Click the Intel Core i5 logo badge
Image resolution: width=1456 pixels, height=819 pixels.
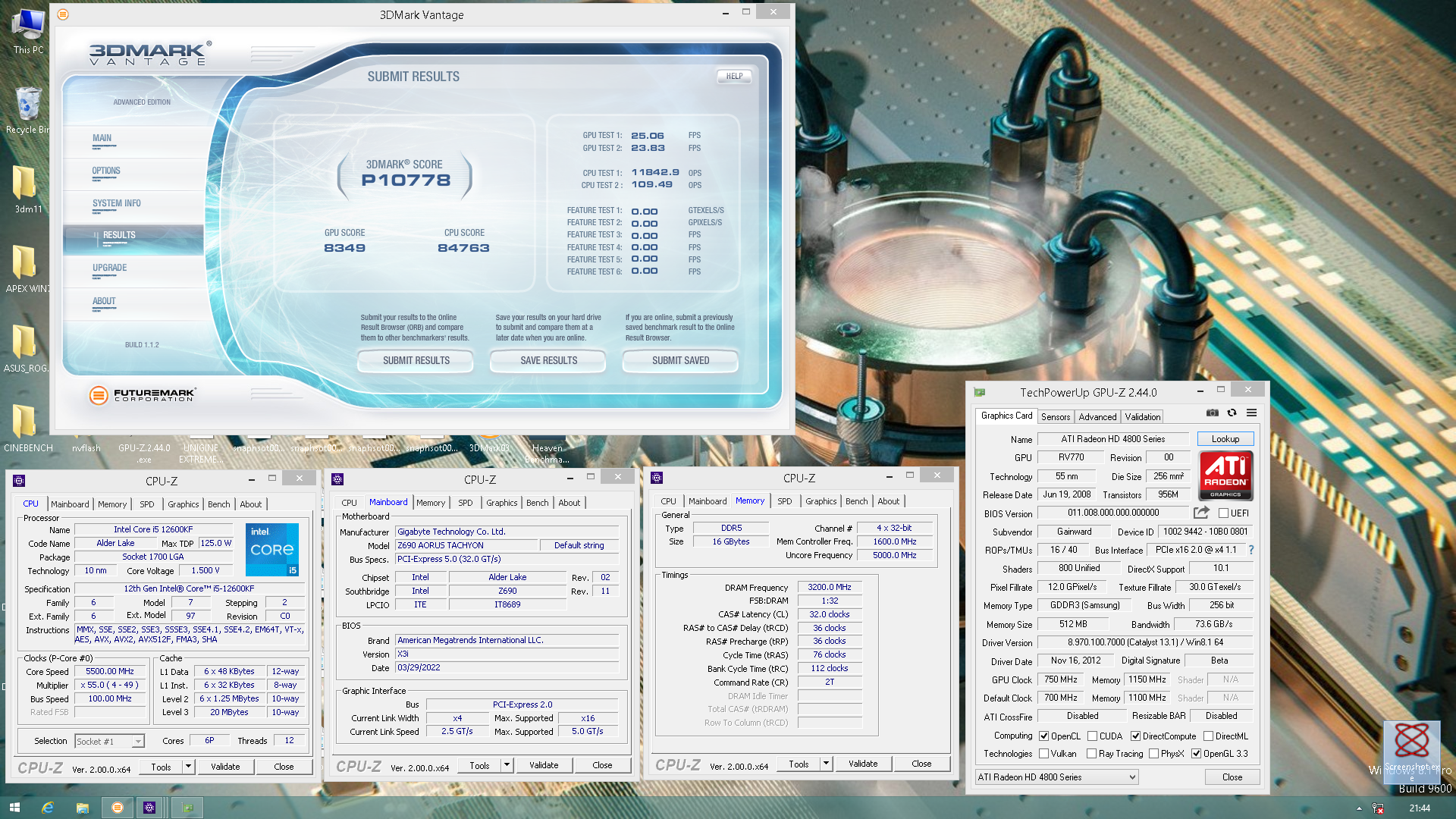click(x=272, y=549)
